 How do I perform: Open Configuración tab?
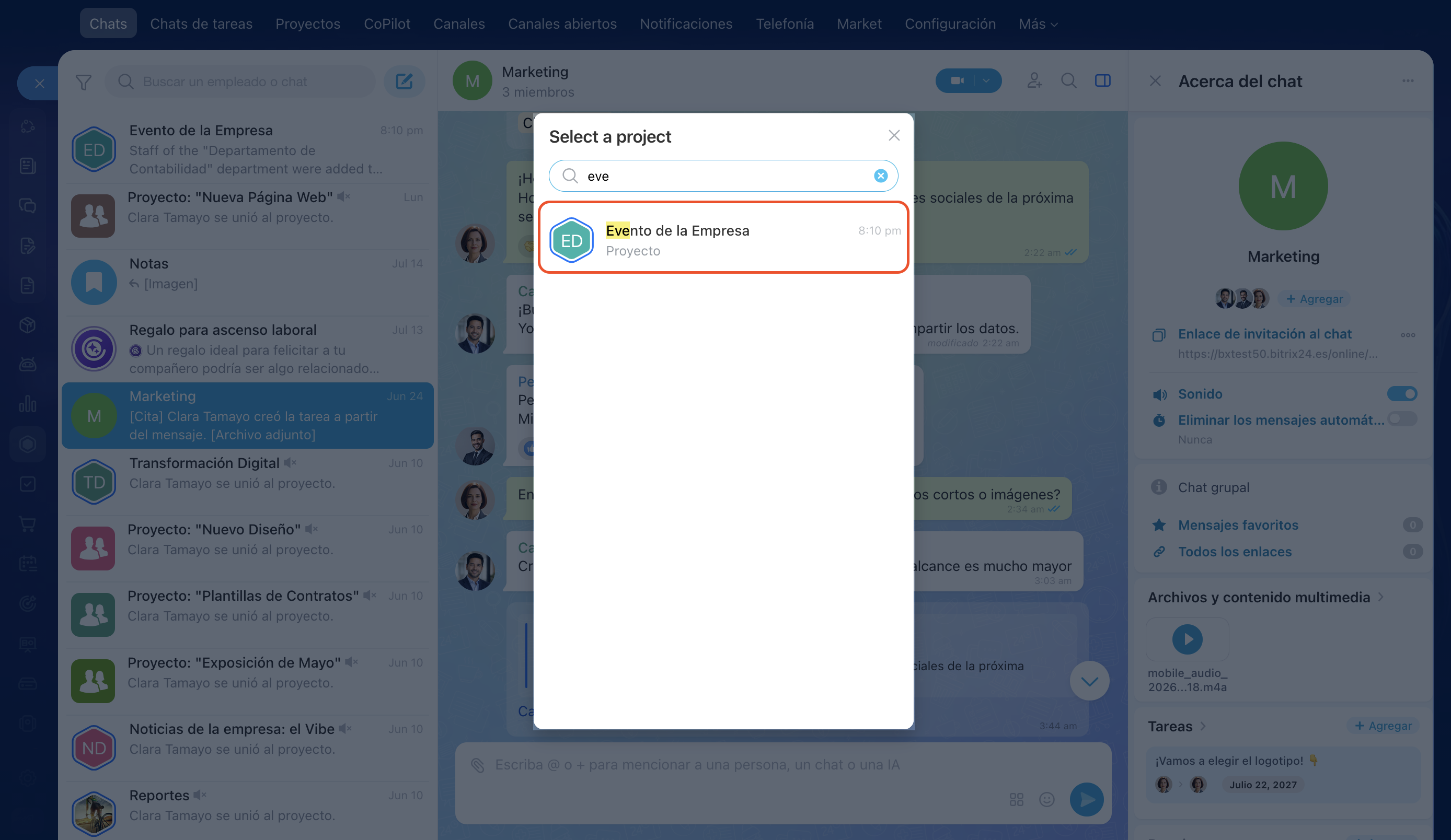(950, 24)
